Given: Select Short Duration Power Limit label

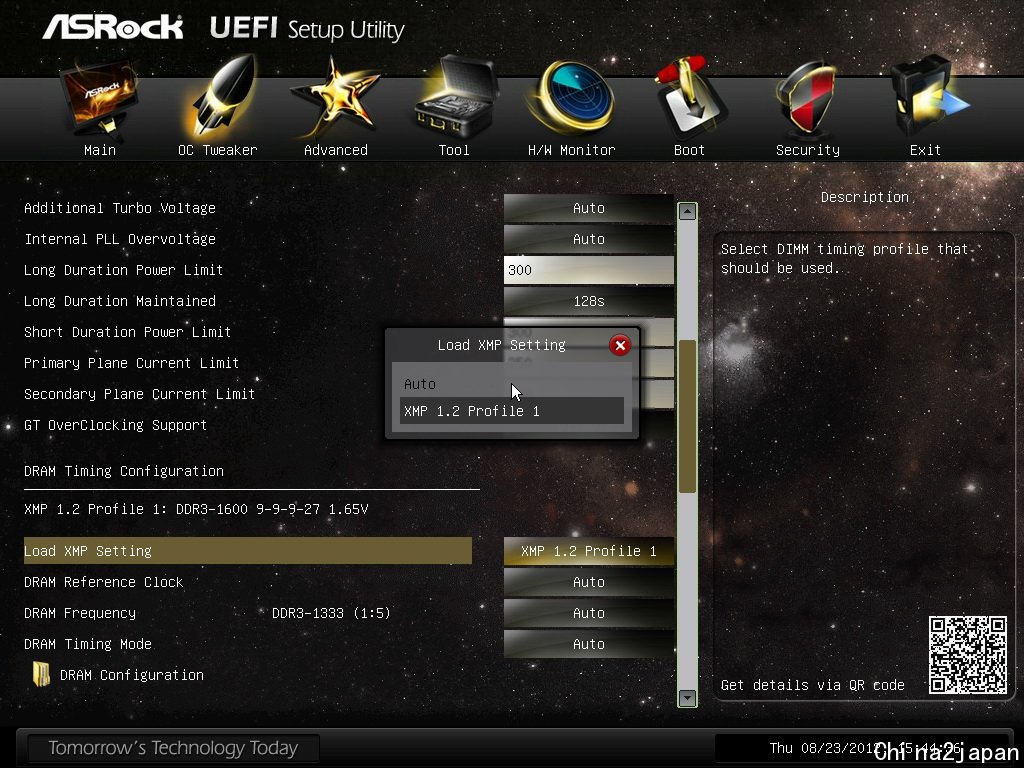Looking at the screenshot, I should tap(127, 332).
